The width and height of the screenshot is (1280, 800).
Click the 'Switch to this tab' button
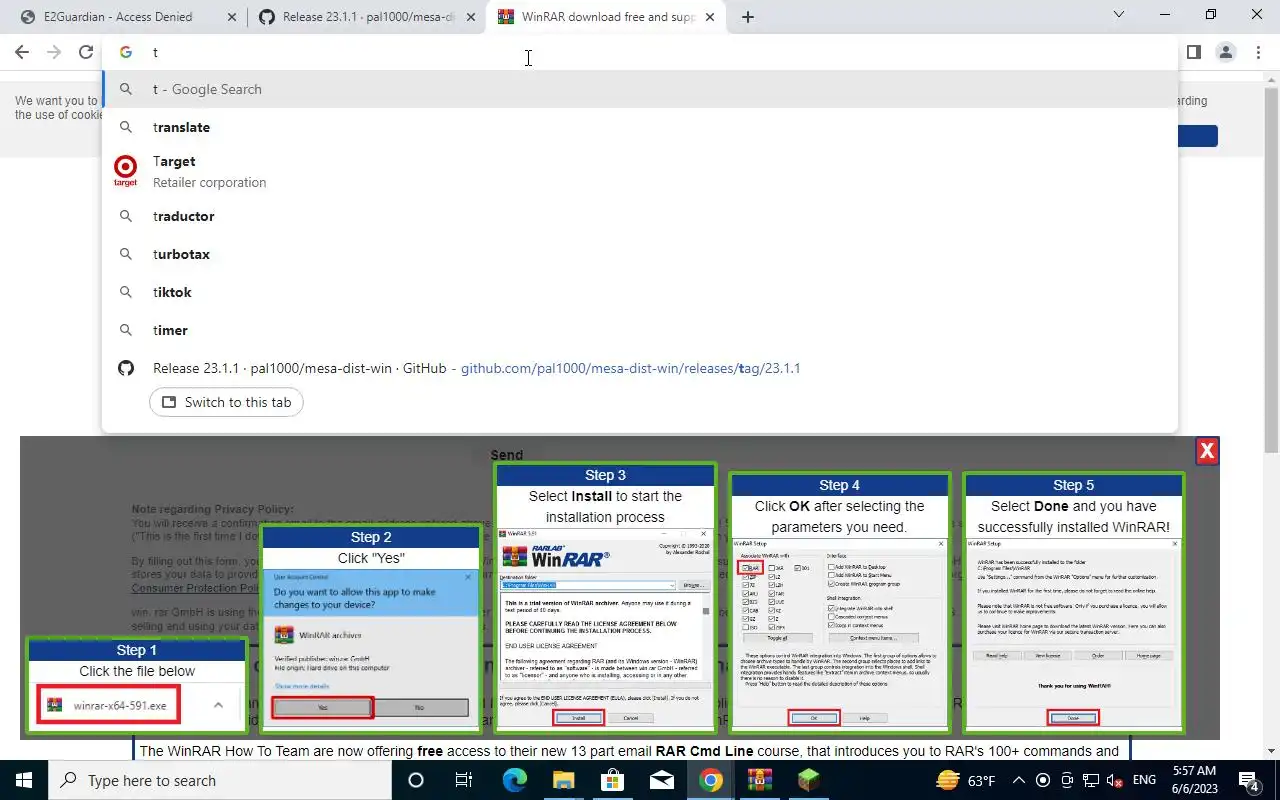227,402
